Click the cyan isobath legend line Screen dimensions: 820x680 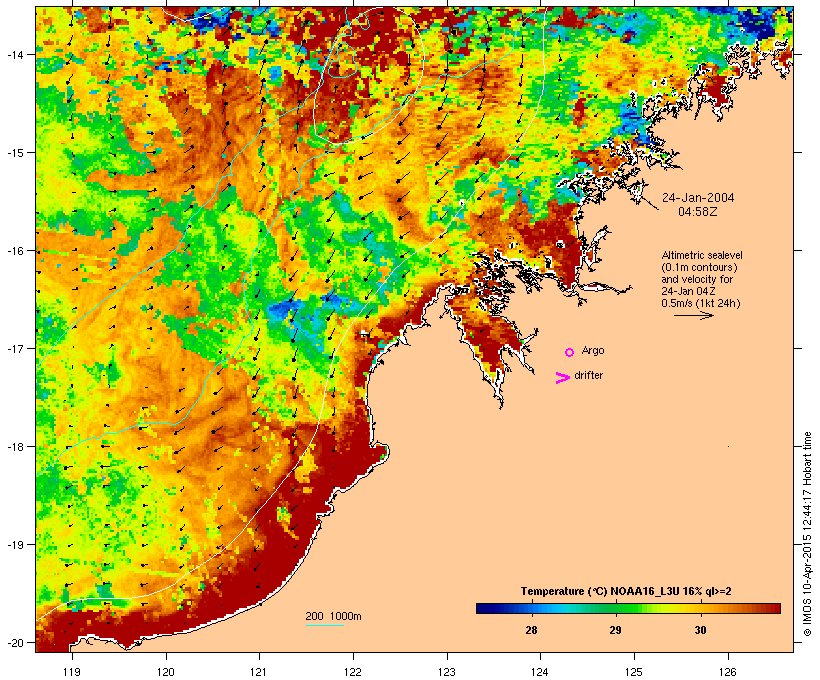click(324, 625)
